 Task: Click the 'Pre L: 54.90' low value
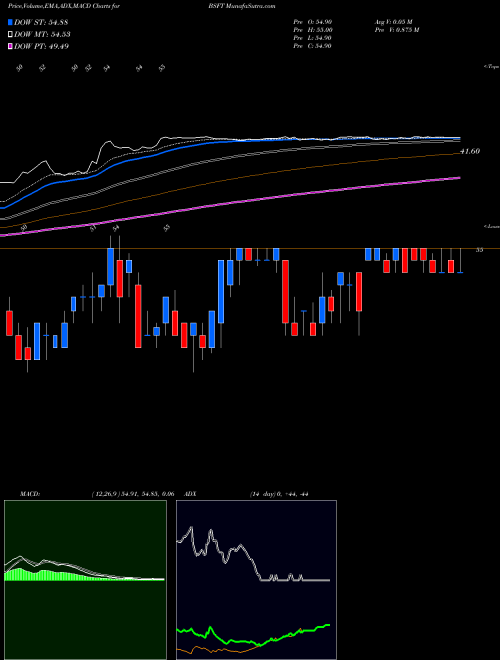[x=313, y=38]
